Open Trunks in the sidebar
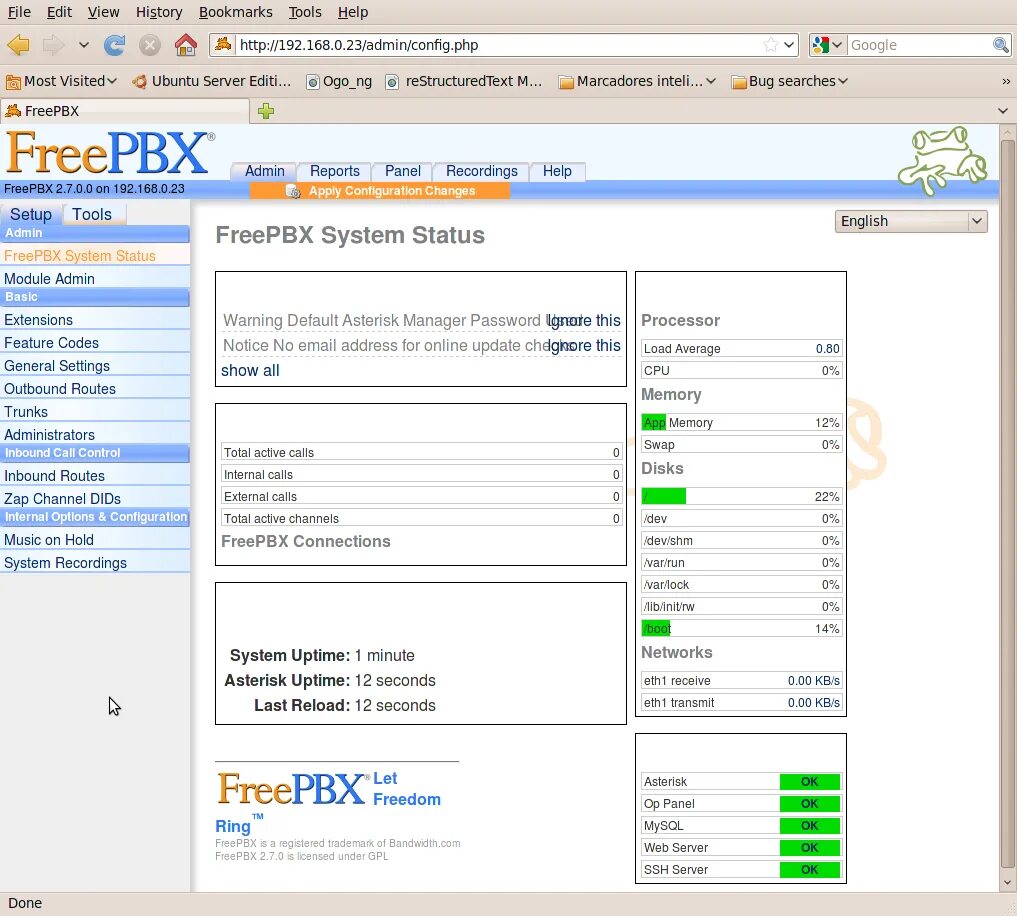This screenshot has width=1017, height=916. pos(95,412)
